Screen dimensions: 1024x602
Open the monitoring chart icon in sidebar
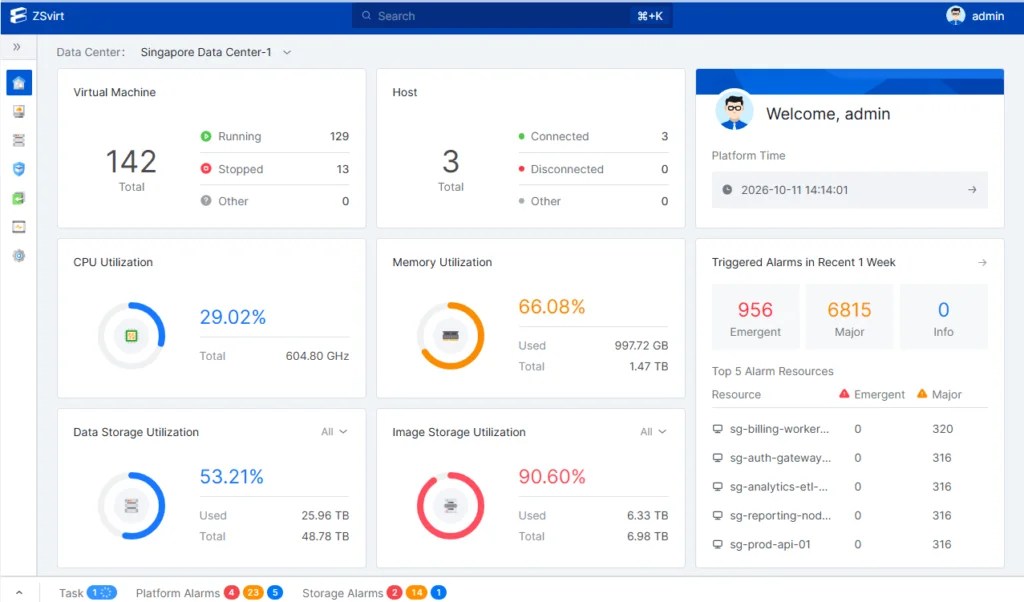[x=19, y=227]
